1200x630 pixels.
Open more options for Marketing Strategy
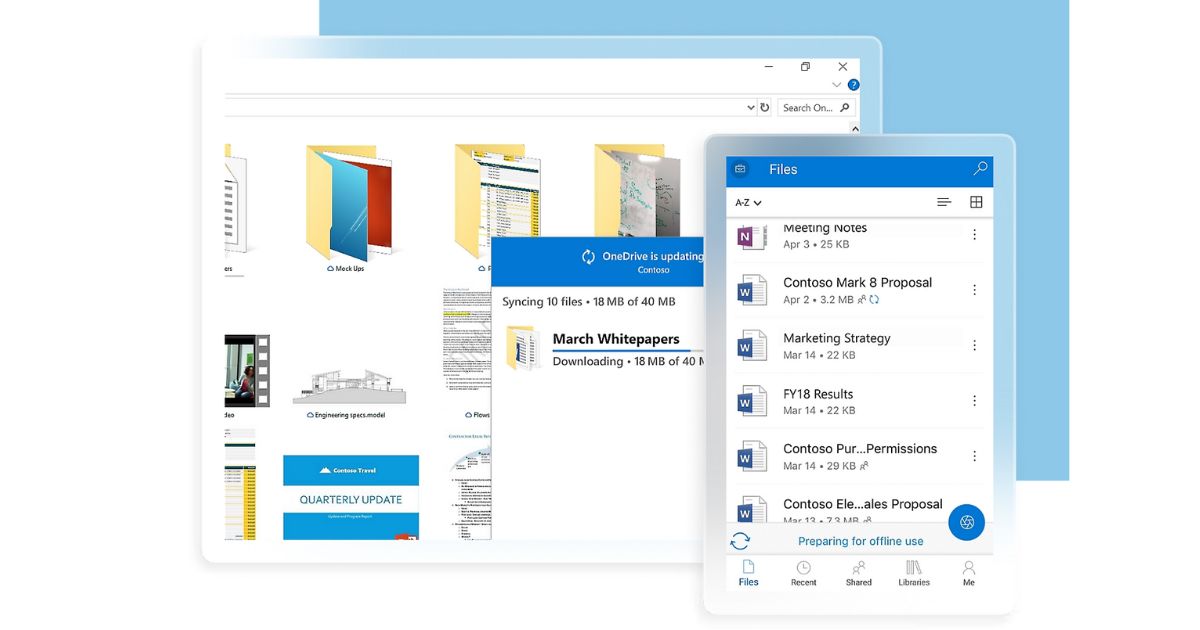(x=974, y=345)
